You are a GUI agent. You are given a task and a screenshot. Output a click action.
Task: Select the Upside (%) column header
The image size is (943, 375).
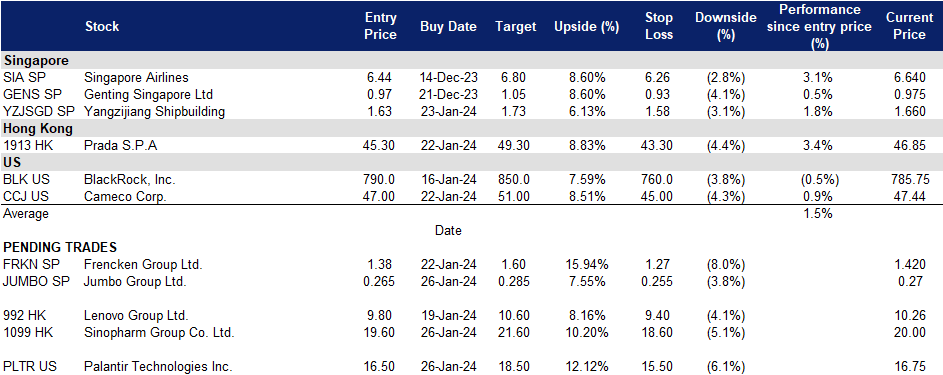[x=586, y=26]
